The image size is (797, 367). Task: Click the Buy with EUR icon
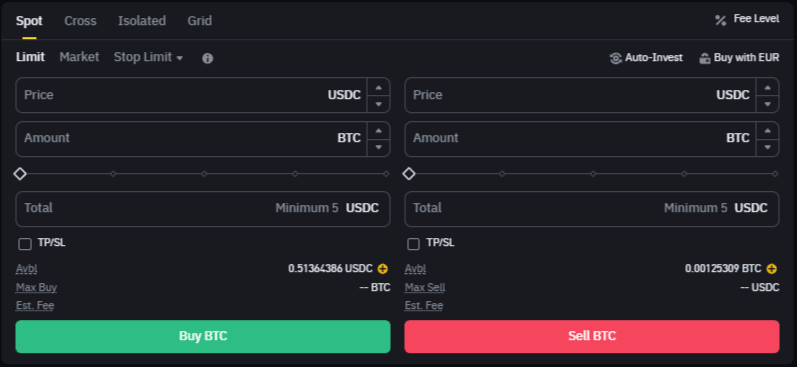click(x=704, y=58)
